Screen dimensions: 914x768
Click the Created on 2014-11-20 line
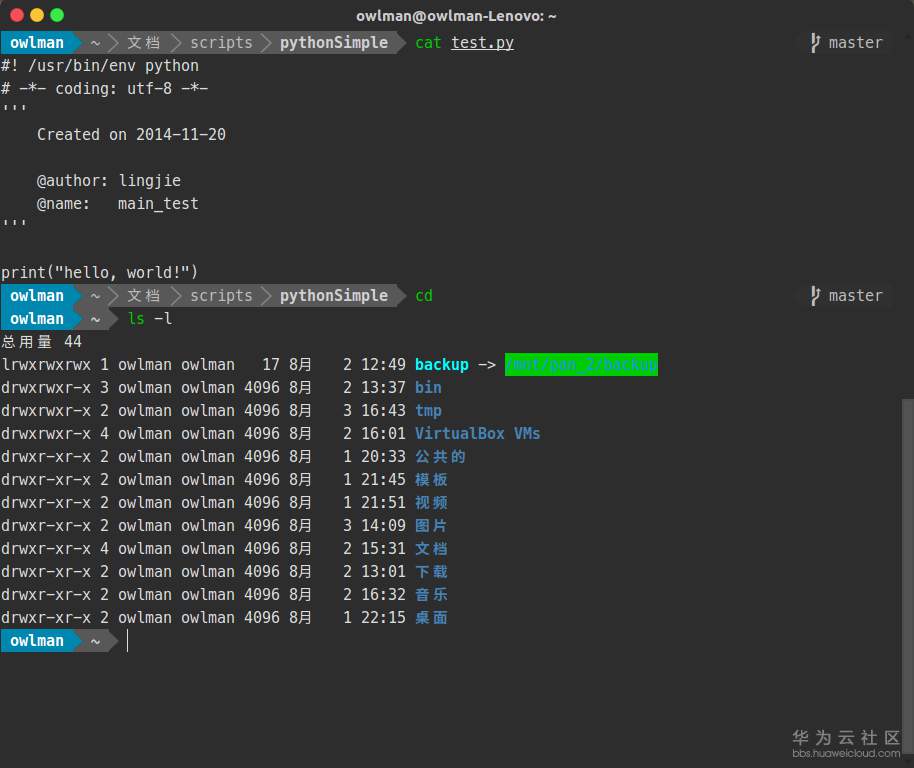click(x=131, y=135)
